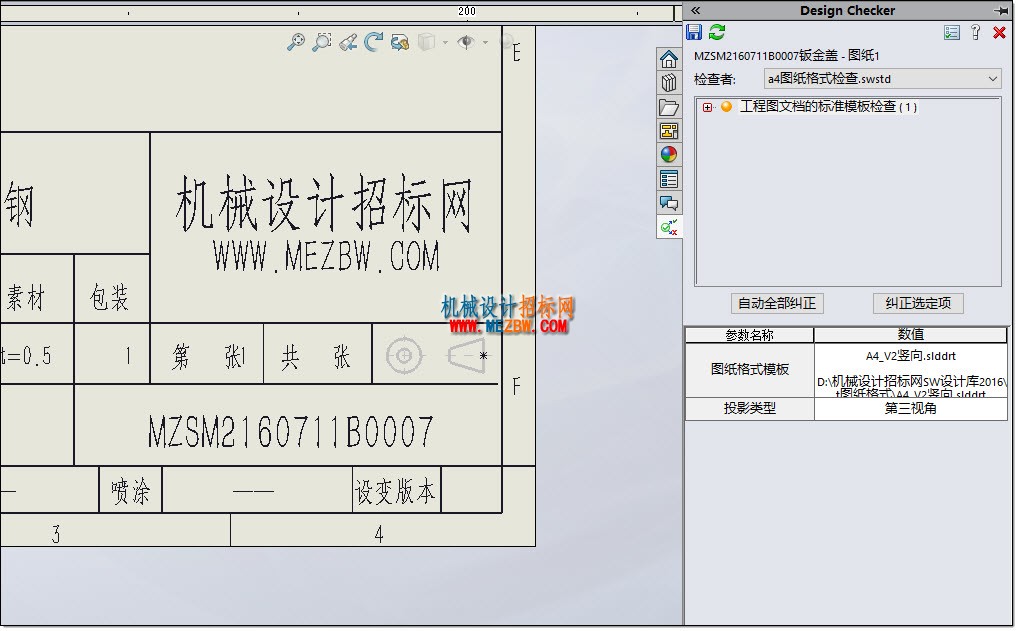Click the 机械设计招标网 title block text
The height and width of the screenshot is (631, 1018).
point(324,203)
